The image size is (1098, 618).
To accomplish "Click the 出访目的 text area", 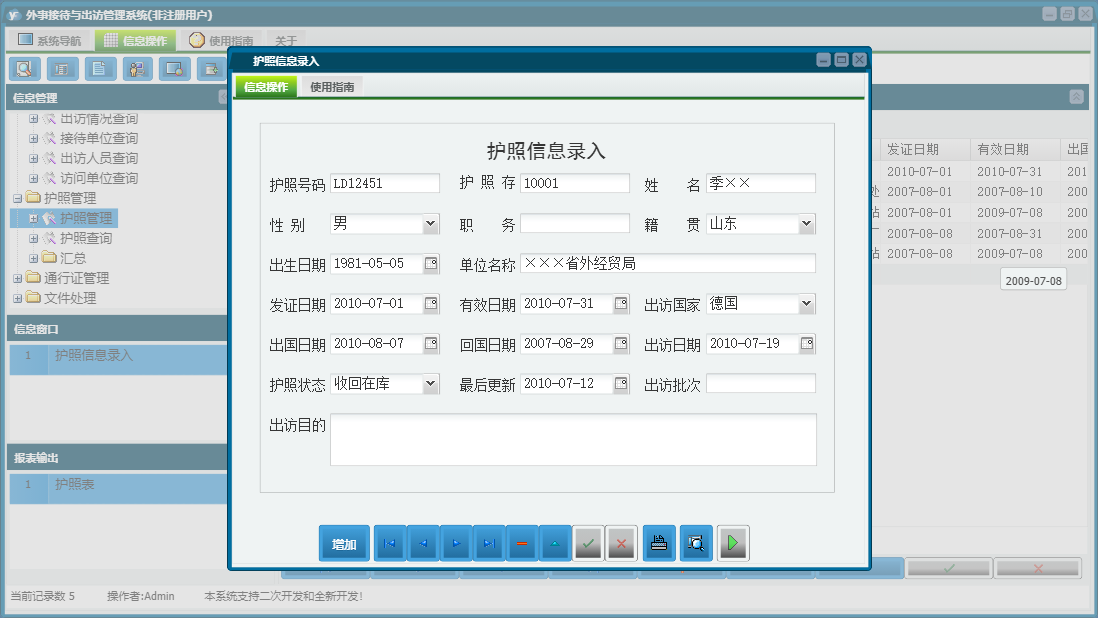I will point(574,440).
